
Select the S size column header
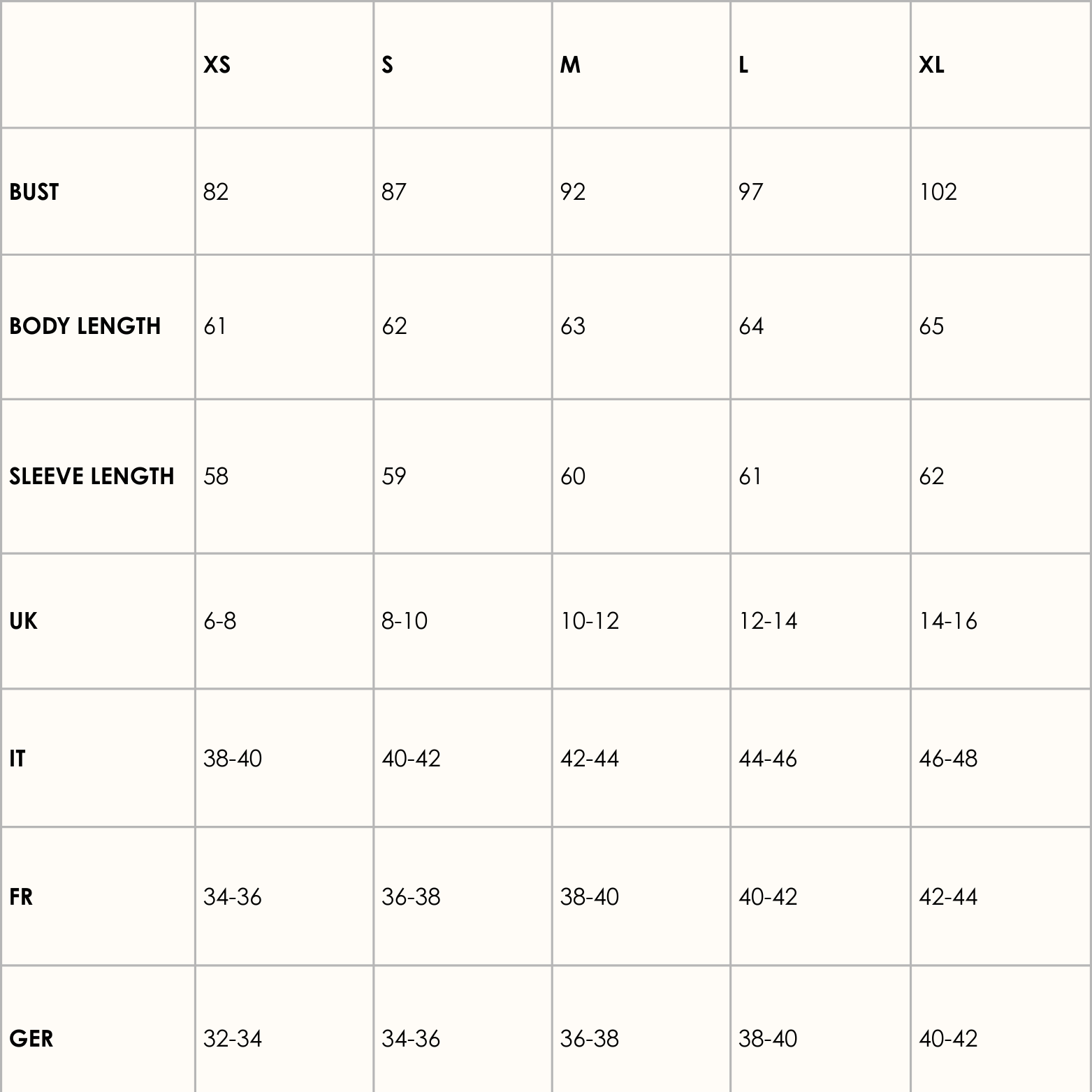coord(388,65)
